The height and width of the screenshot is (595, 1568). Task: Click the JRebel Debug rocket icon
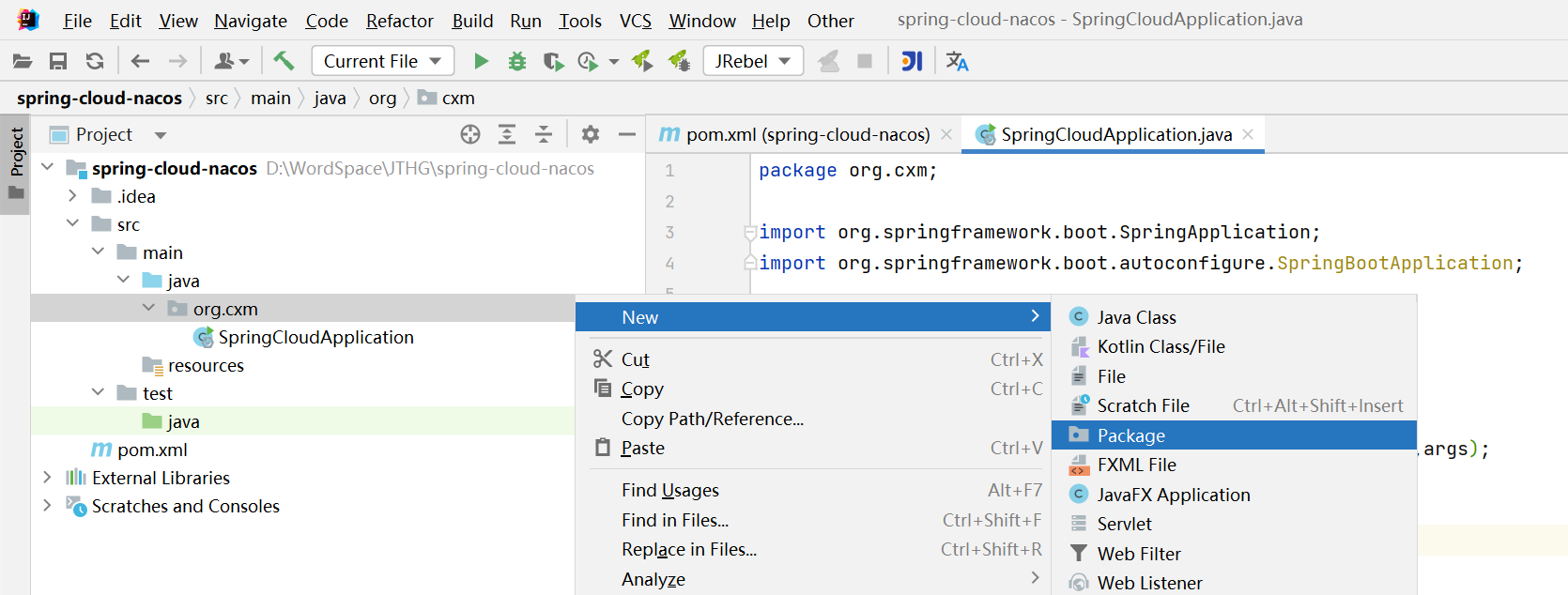tap(679, 61)
